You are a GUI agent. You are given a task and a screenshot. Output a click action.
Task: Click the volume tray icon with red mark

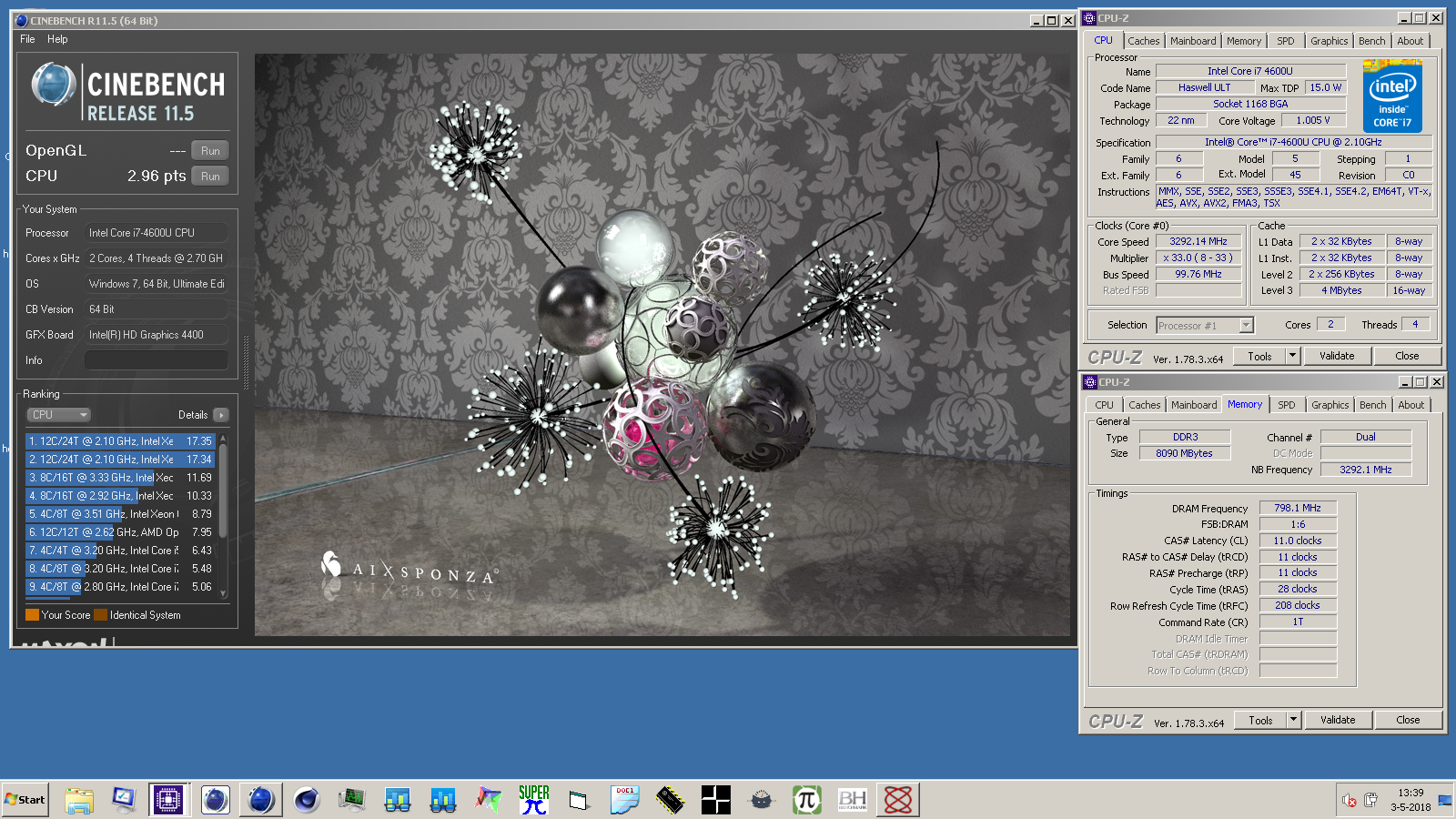pyautogui.click(x=1350, y=800)
